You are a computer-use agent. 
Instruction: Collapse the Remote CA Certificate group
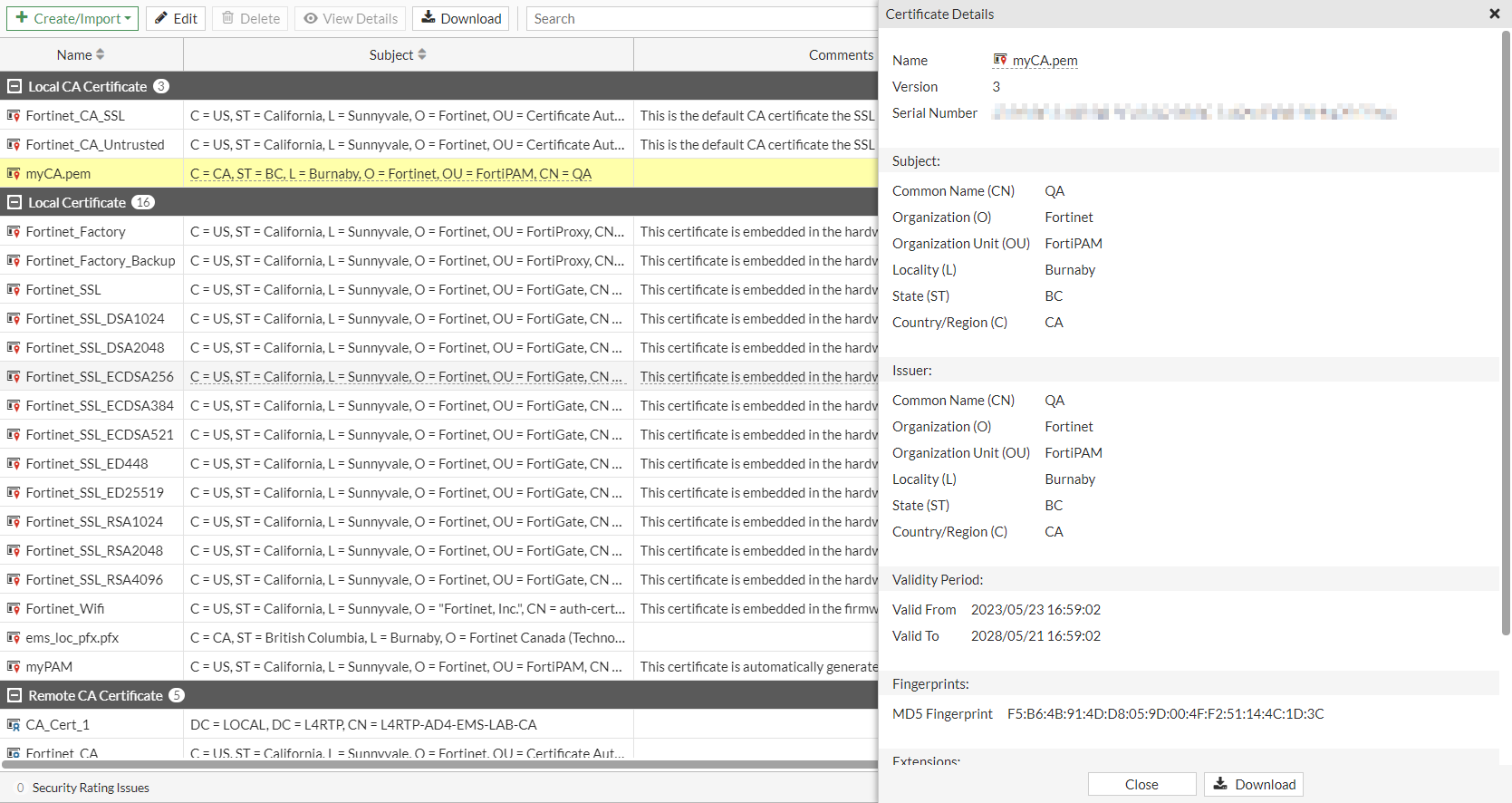click(14, 696)
